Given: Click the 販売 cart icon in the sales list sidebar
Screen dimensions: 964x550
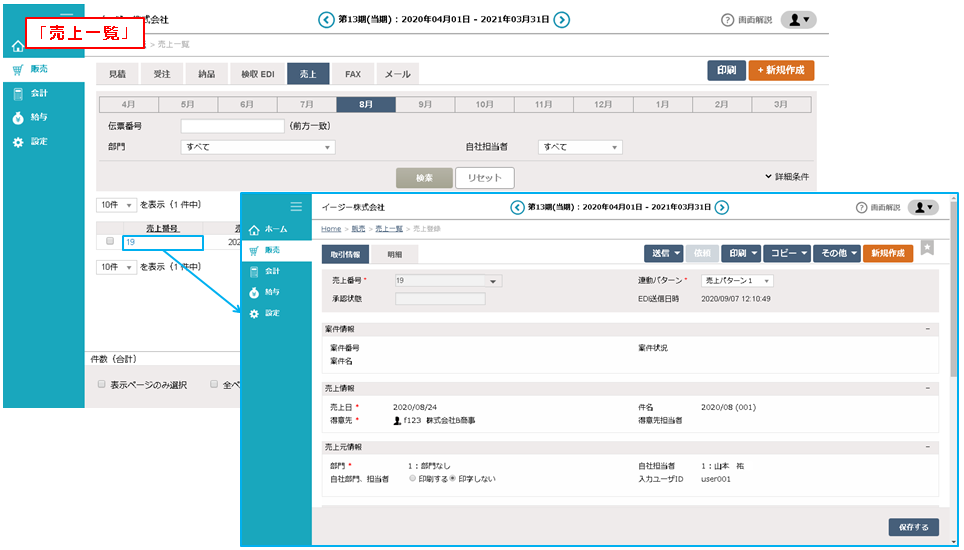Looking at the screenshot, I should click(18, 70).
